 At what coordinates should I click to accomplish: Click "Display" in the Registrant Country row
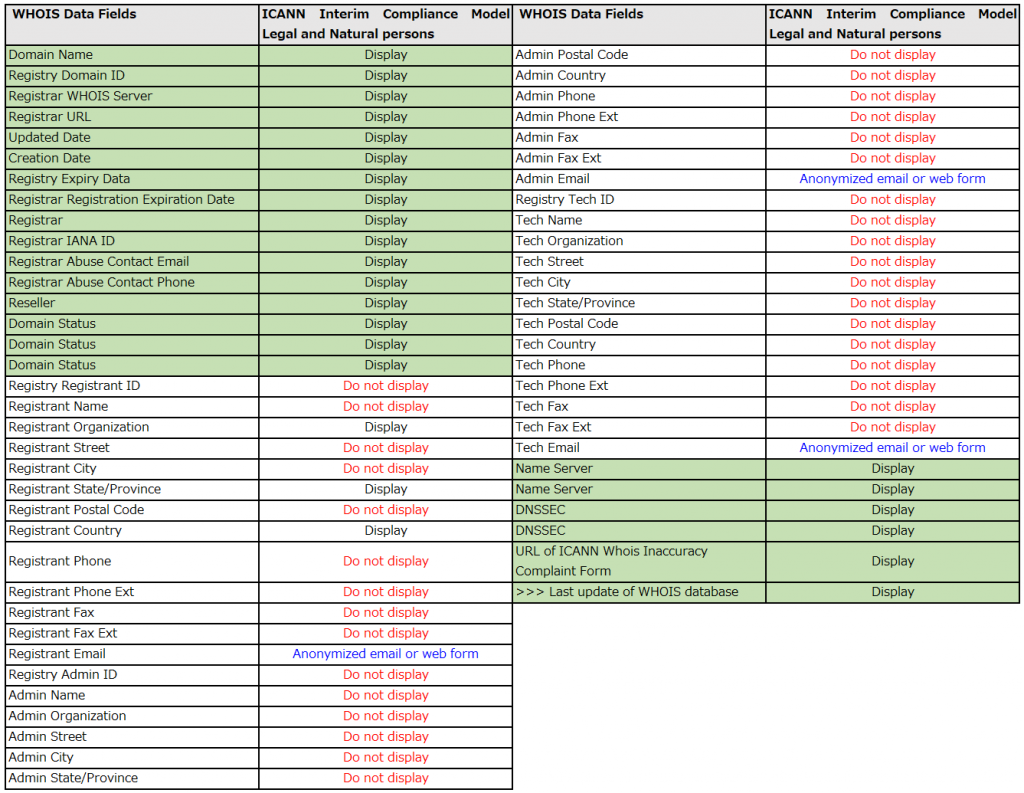386,530
